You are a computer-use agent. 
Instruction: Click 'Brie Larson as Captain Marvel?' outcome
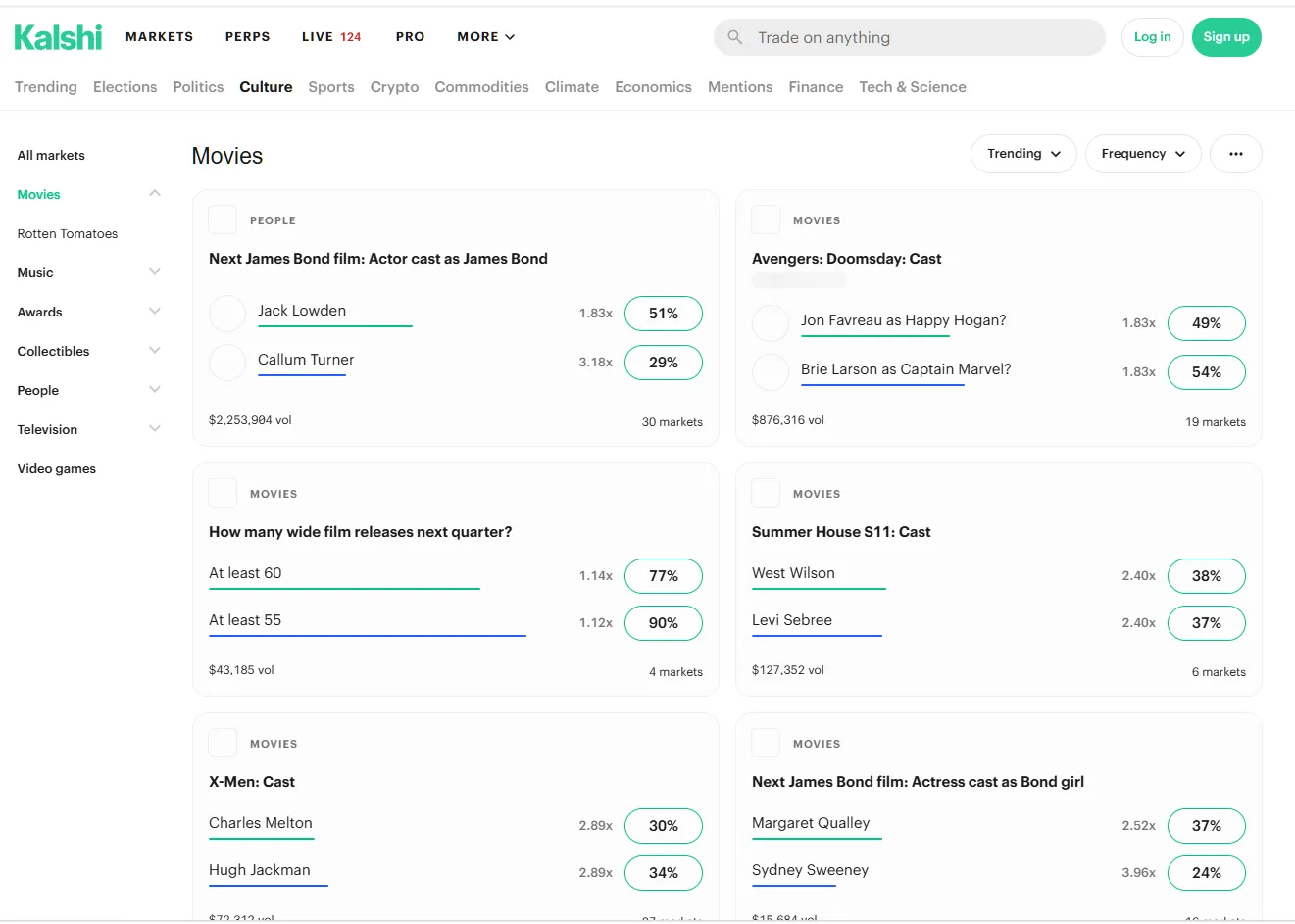[x=906, y=369]
